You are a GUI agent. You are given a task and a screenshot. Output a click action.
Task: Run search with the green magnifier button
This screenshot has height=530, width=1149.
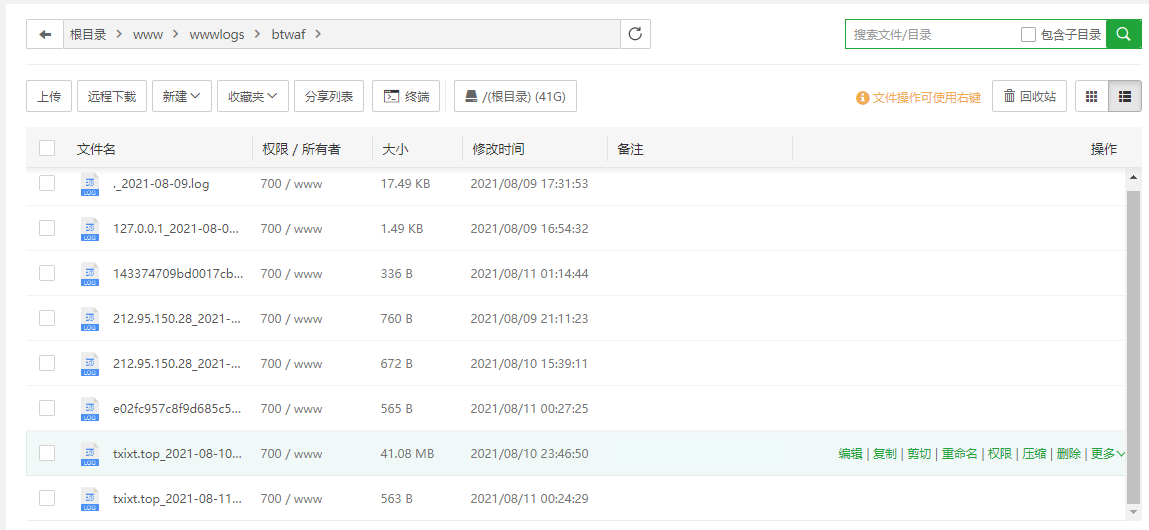(1123, 34)
